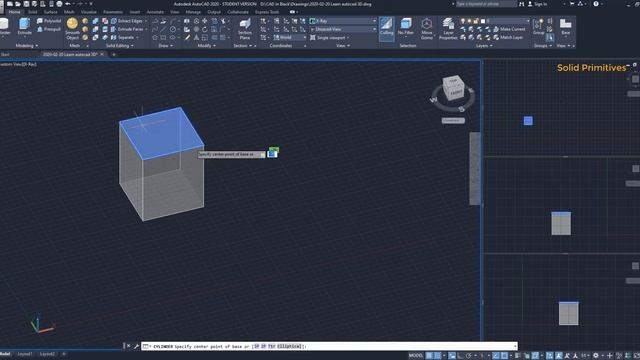Viewport: 640px width, 360px height.
Task: Click the command line customize wrench icon
Action: [x=136, y=346]
